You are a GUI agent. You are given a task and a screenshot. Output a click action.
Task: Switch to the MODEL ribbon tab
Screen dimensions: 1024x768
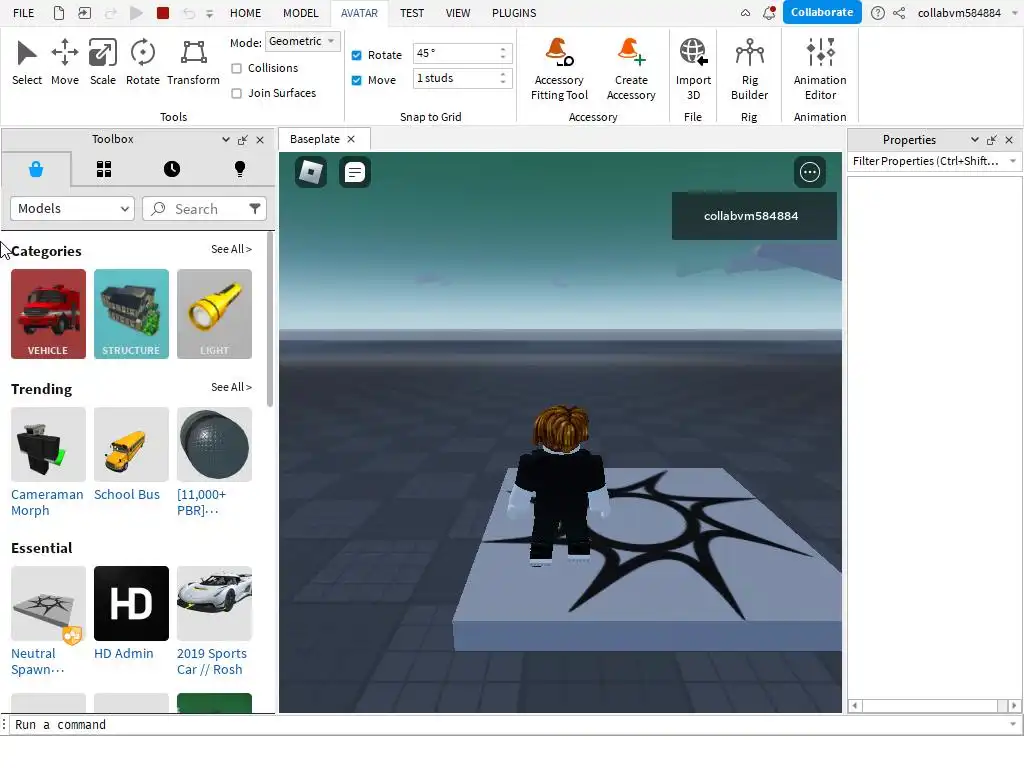coord(300,13)
